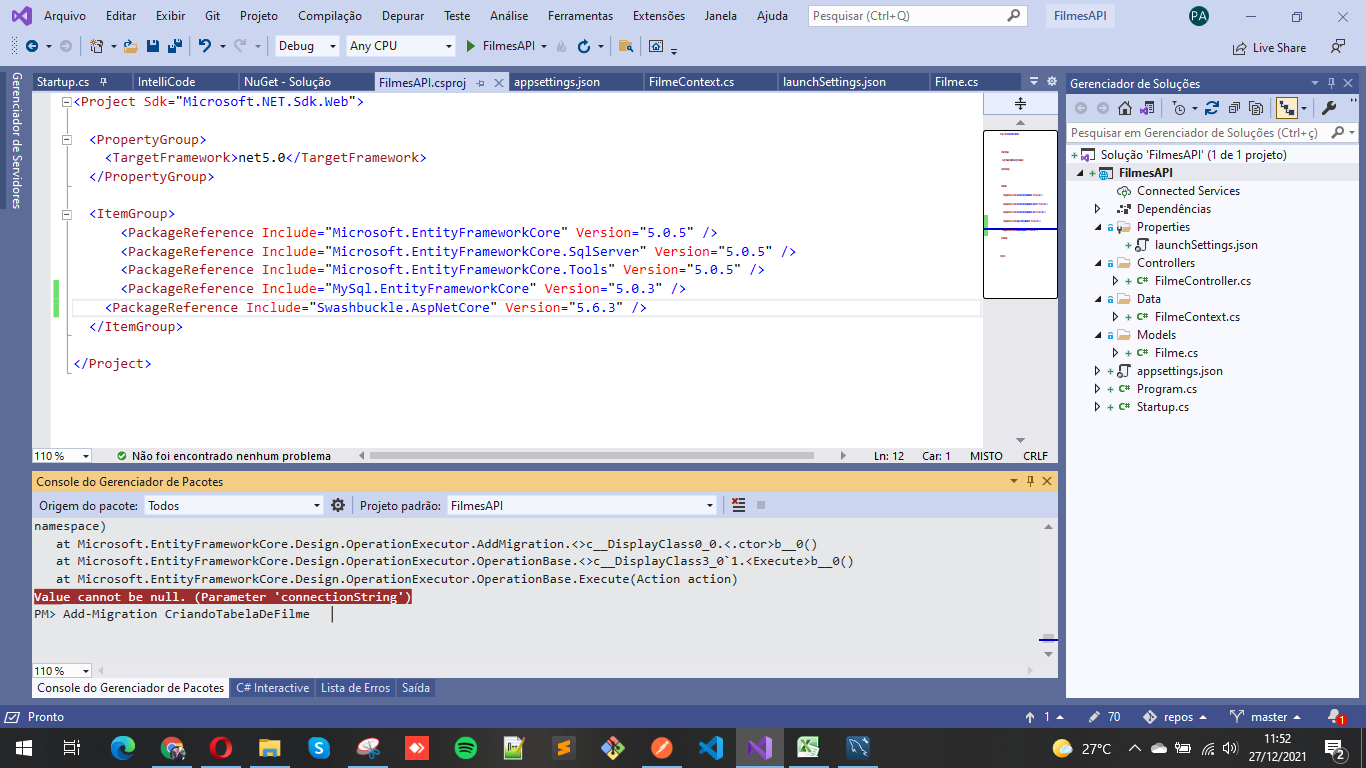Click the editor horizontal scrollbar

pyautogui.click(x=590, y=455)
